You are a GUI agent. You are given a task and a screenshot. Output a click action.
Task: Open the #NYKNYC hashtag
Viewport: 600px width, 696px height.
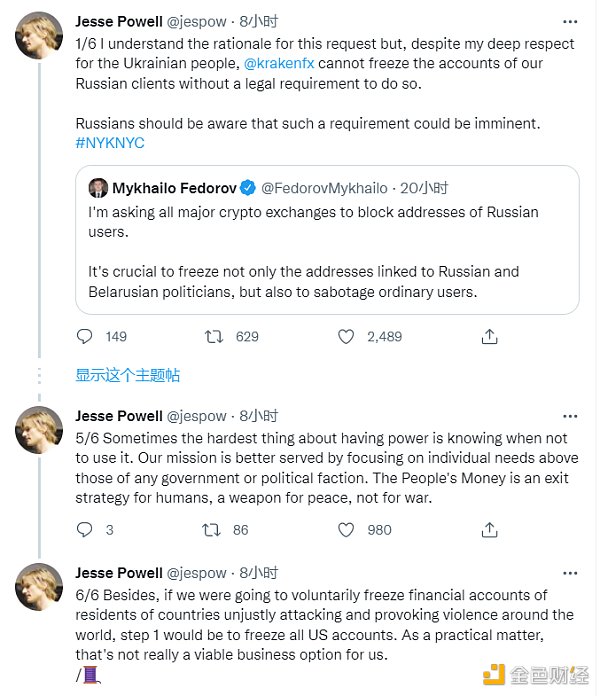click(x=110, y=143)
